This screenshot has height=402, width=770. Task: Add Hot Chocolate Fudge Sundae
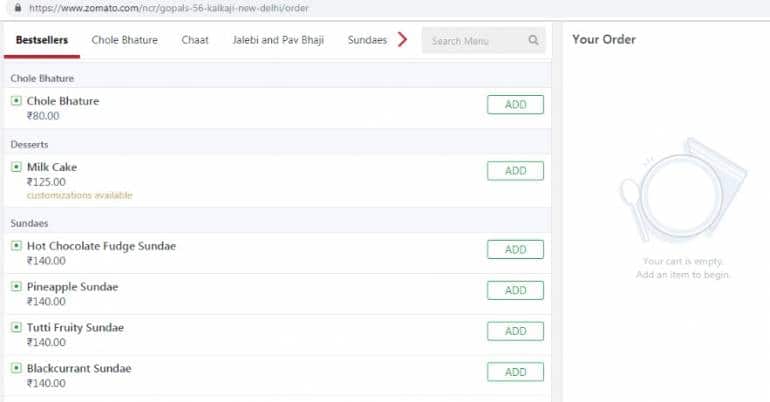[x=515, y=250]
